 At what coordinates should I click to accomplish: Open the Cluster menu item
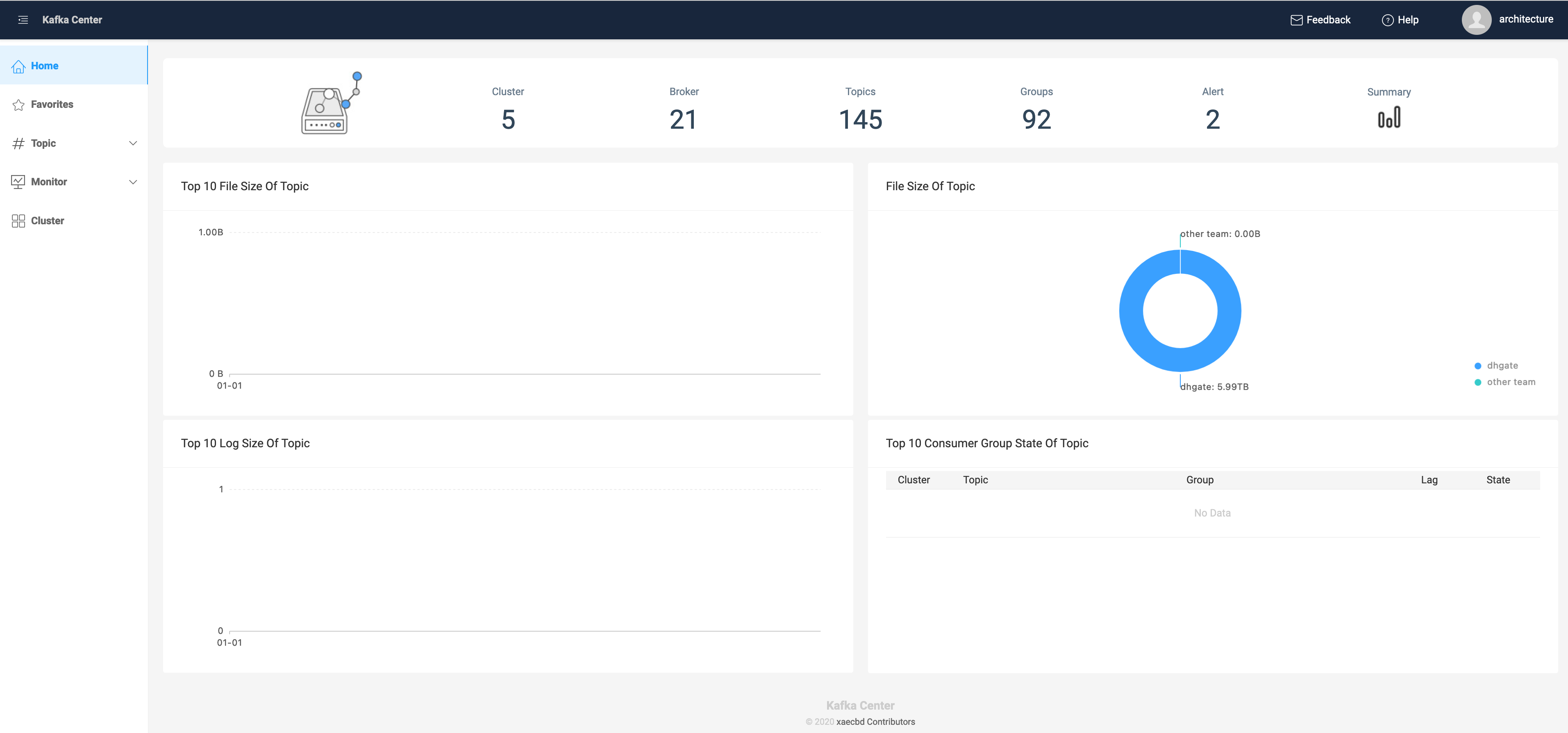point(74,221)
